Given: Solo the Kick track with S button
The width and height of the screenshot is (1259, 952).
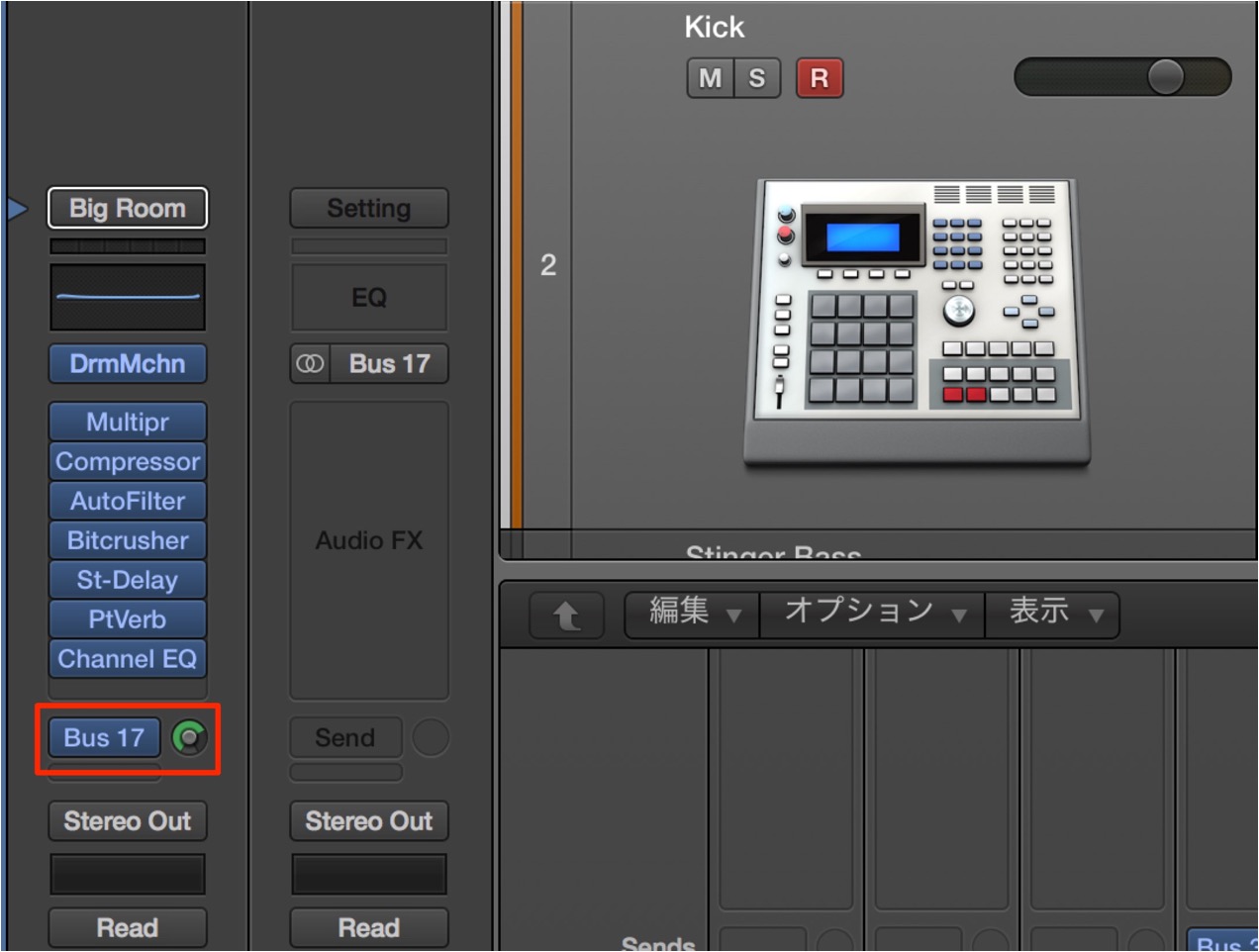Looking at the screenshot, I should pos(757,78).
